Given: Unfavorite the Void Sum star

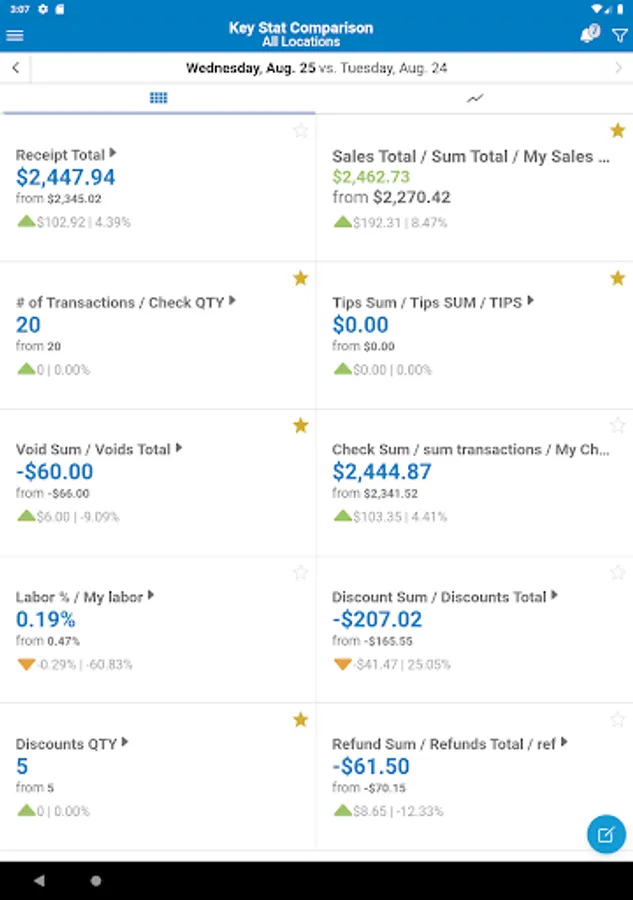Looking at the screenshot, I should (x=301, y=425).
